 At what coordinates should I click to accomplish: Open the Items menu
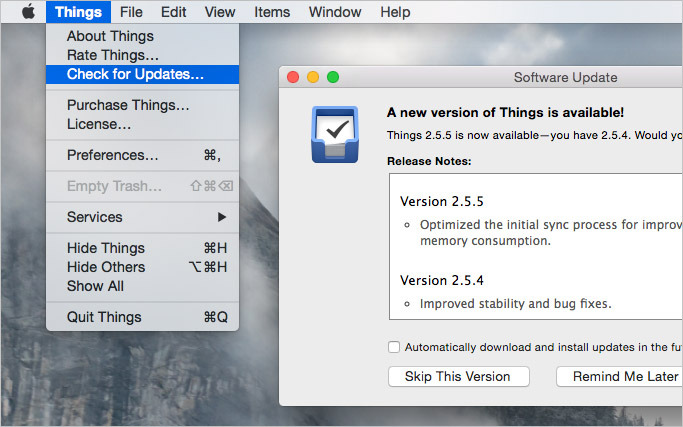point(272,12)
